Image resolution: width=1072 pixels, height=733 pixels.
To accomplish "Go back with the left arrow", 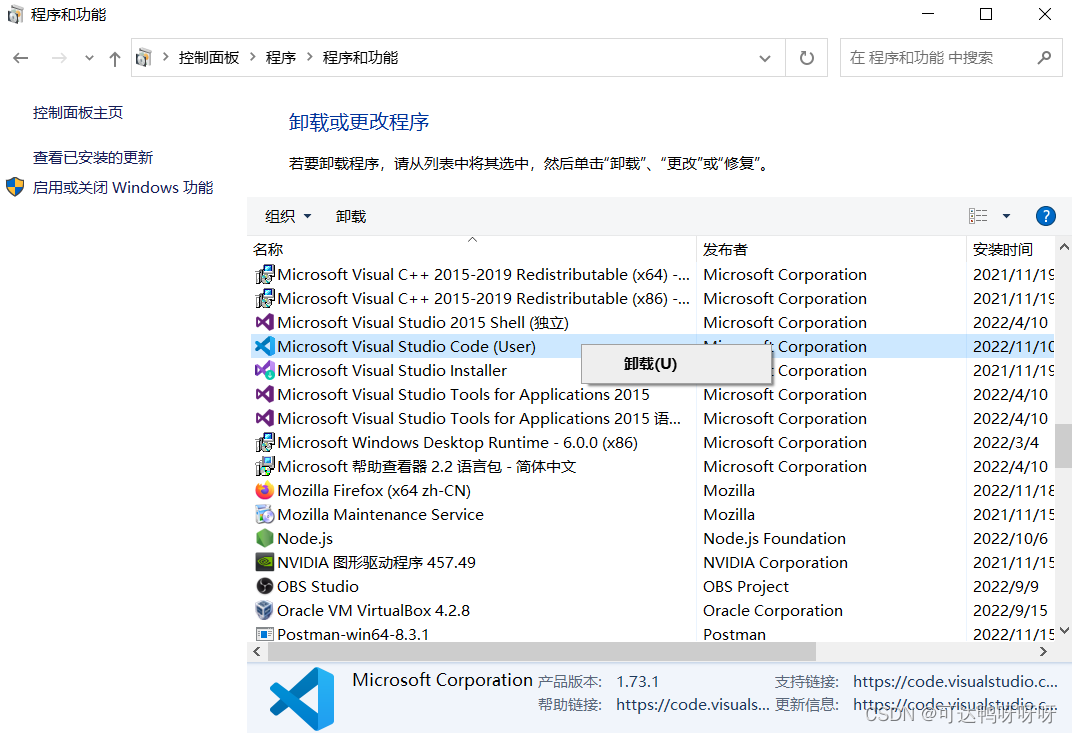I will 21,58.
